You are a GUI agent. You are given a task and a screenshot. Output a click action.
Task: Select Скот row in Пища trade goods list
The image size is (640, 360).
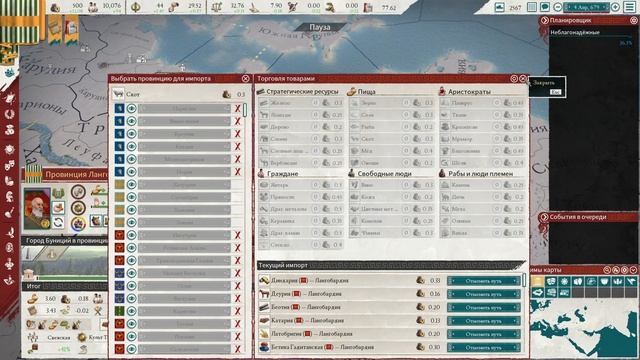point(391,139)
